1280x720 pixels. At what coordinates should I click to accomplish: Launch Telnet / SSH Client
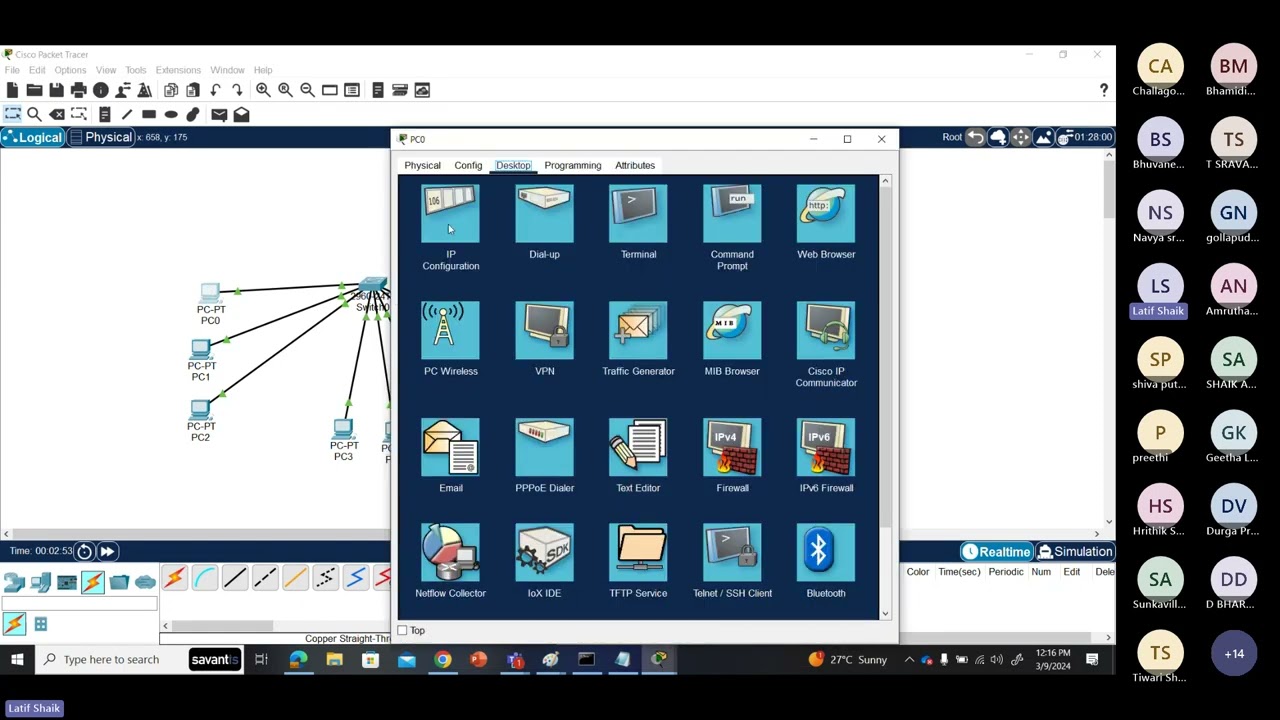(x=732, y=552)
